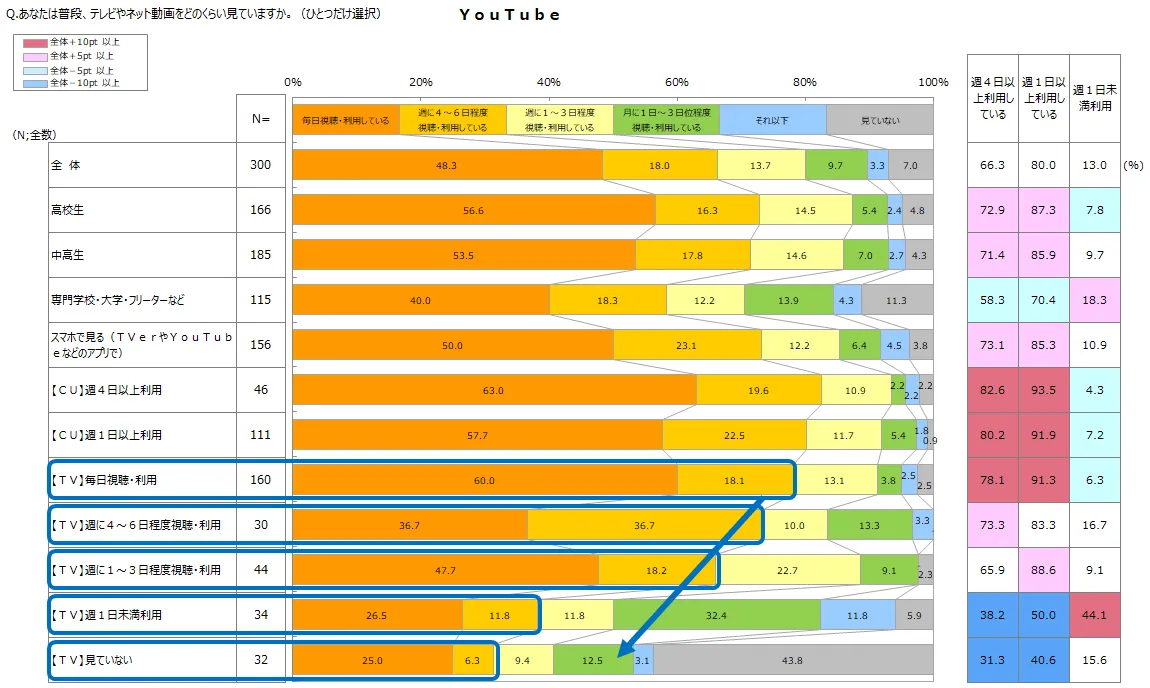Click the orange bar value '63.0'
Image resolution: width=1150 pixels, height=688 pixels.
[x=494, y=391]
